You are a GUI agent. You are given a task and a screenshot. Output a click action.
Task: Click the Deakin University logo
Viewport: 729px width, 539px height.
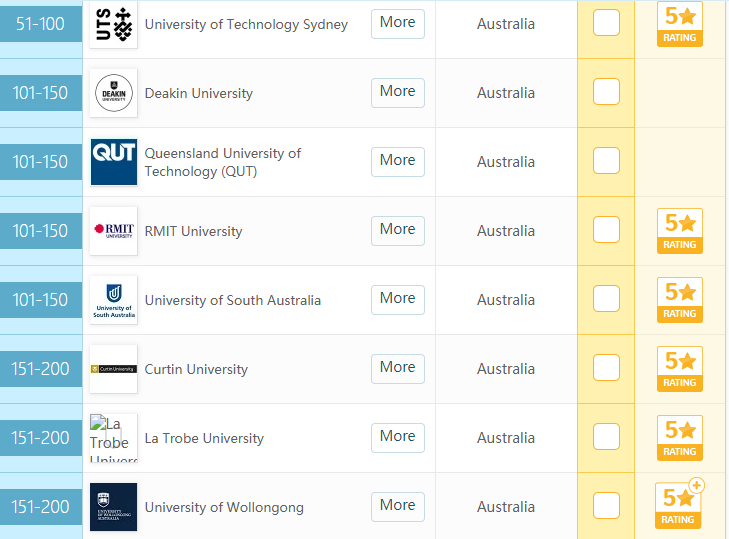[113, 93]
